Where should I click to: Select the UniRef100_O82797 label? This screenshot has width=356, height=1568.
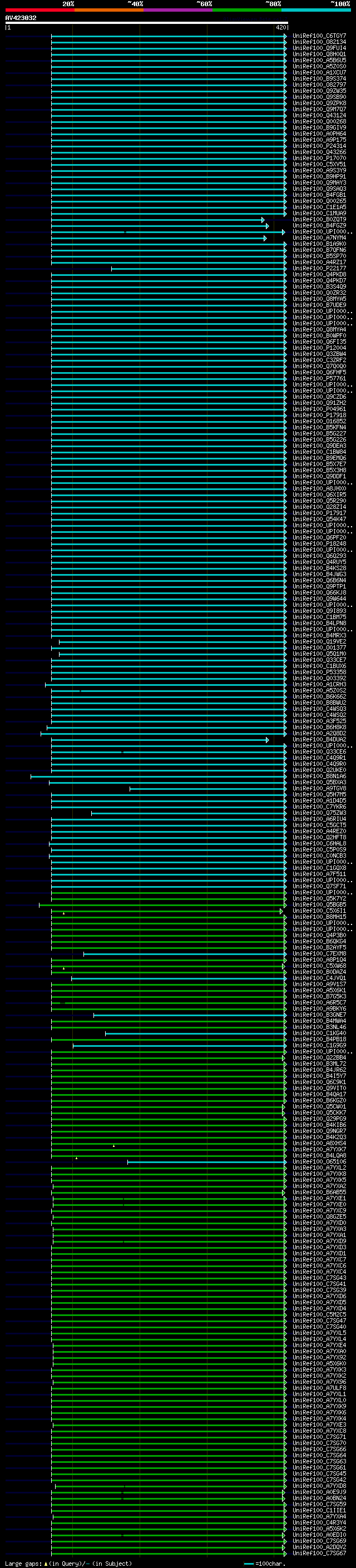319,85
